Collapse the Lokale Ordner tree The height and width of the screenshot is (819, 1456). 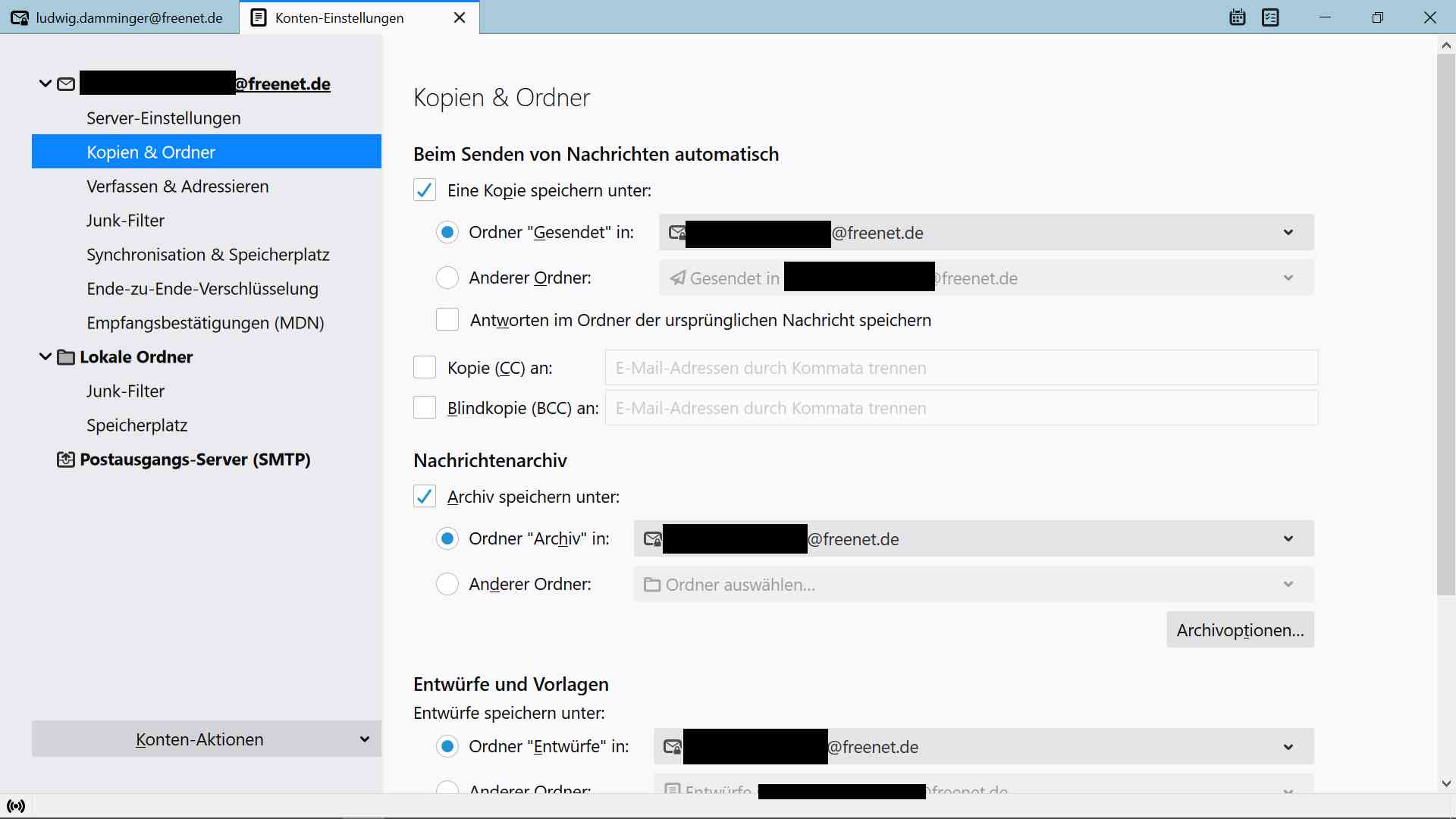pos(45,356)
